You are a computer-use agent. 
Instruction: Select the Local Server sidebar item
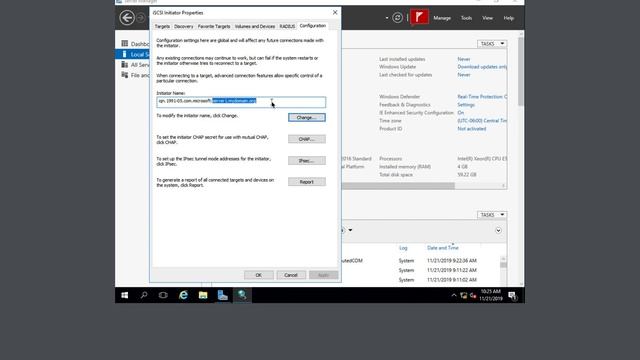[x=133, y=54]
